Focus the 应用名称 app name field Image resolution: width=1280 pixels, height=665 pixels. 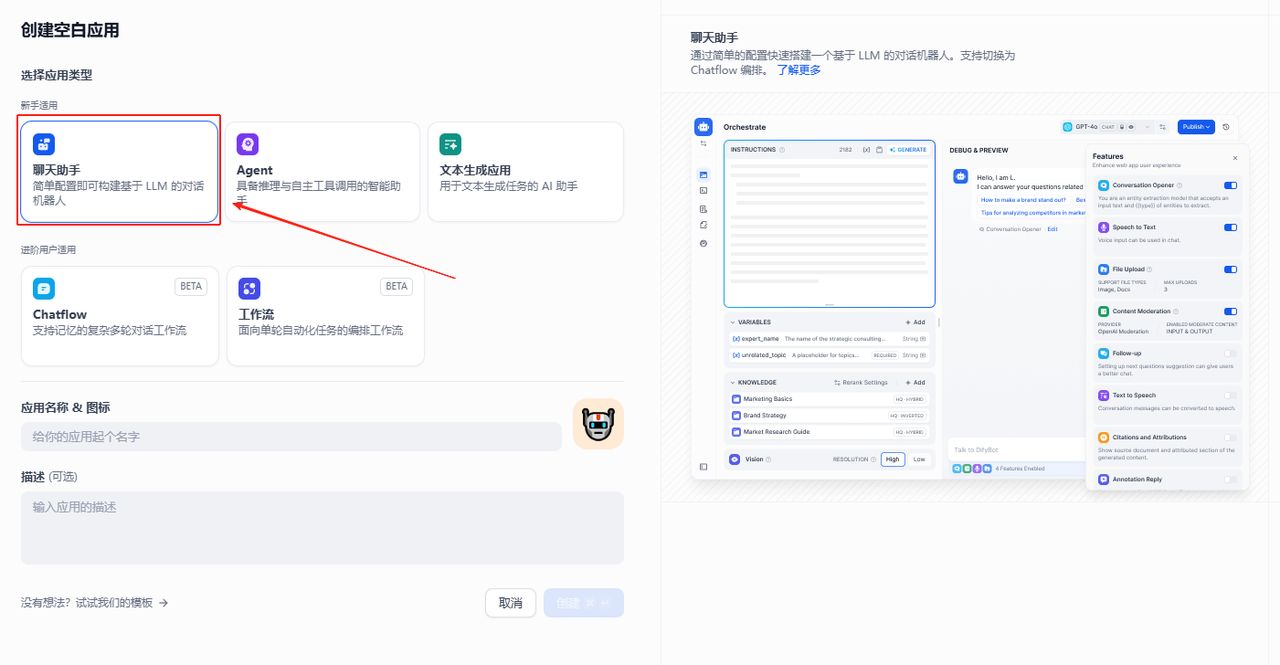click(291, 437)
